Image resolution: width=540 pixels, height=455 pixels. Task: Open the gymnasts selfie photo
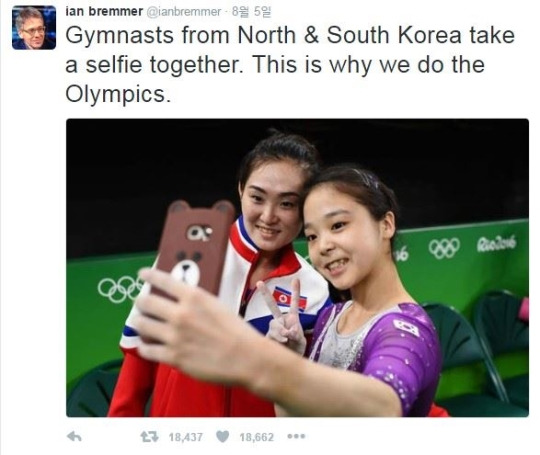pyautogui.click(x=298, y=268)
